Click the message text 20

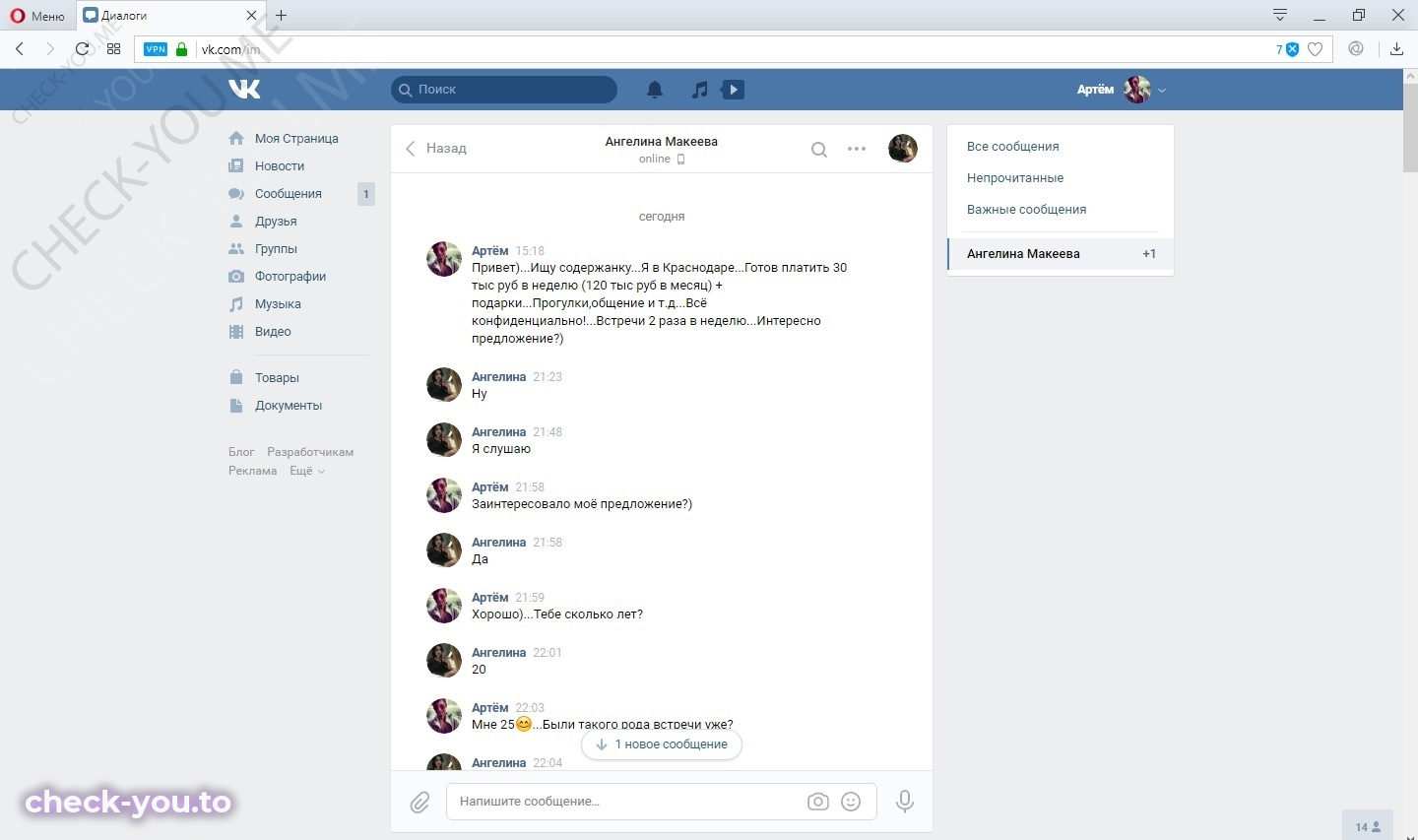coord(479,670)
